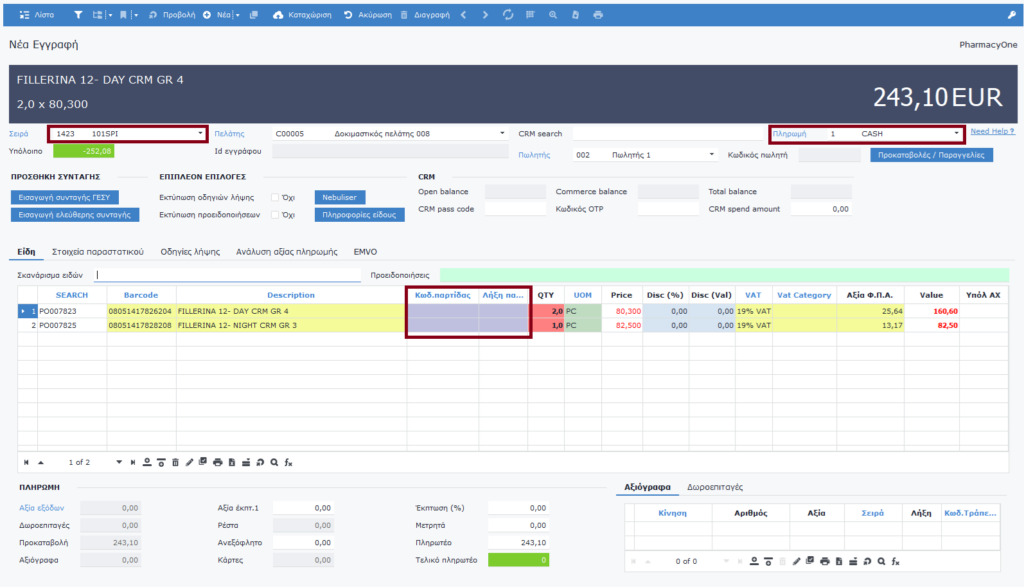This screenshot has height=587, width=1024.
Task: Click the search magnifier in items grid footer
Action: coord(275,462)
